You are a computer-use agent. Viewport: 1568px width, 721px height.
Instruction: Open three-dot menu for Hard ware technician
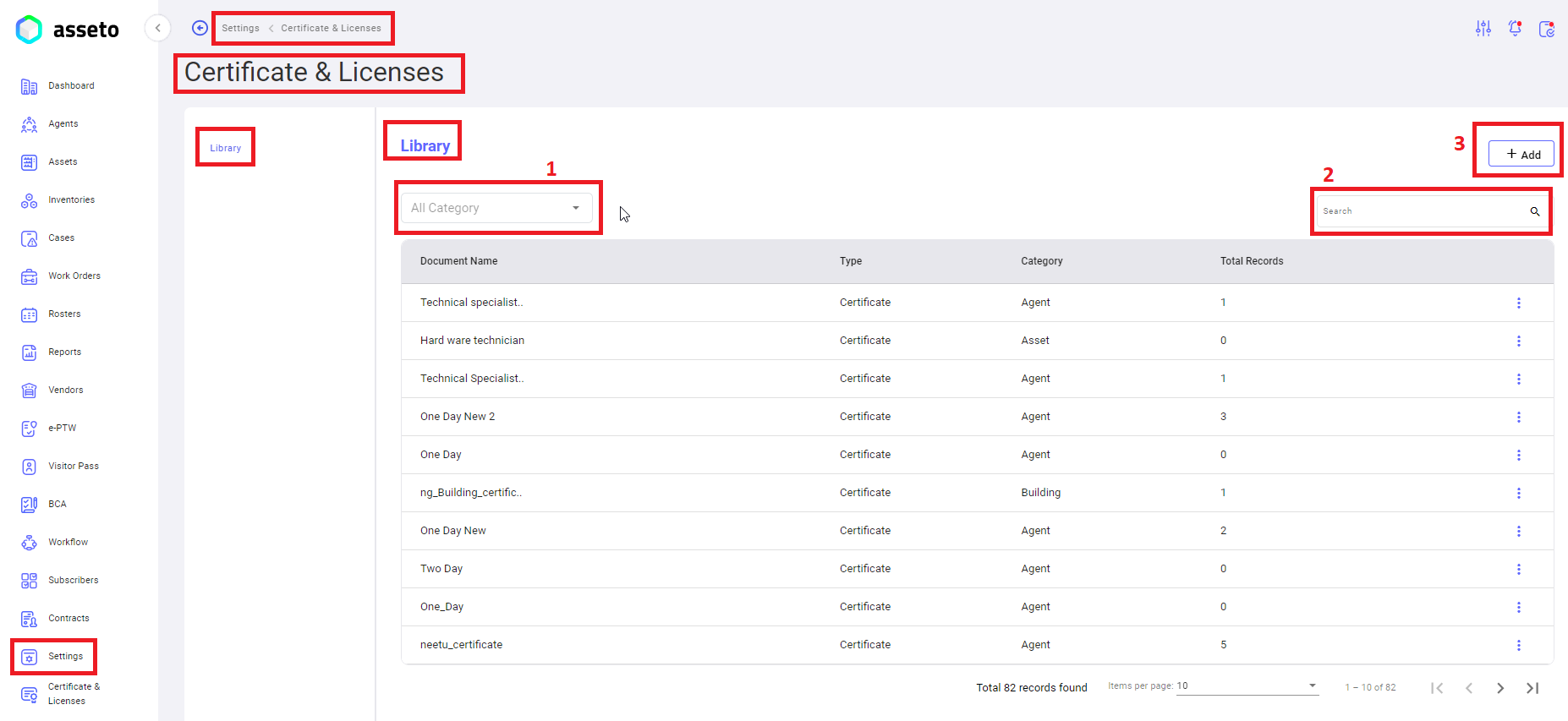[x=1518, y=341]
